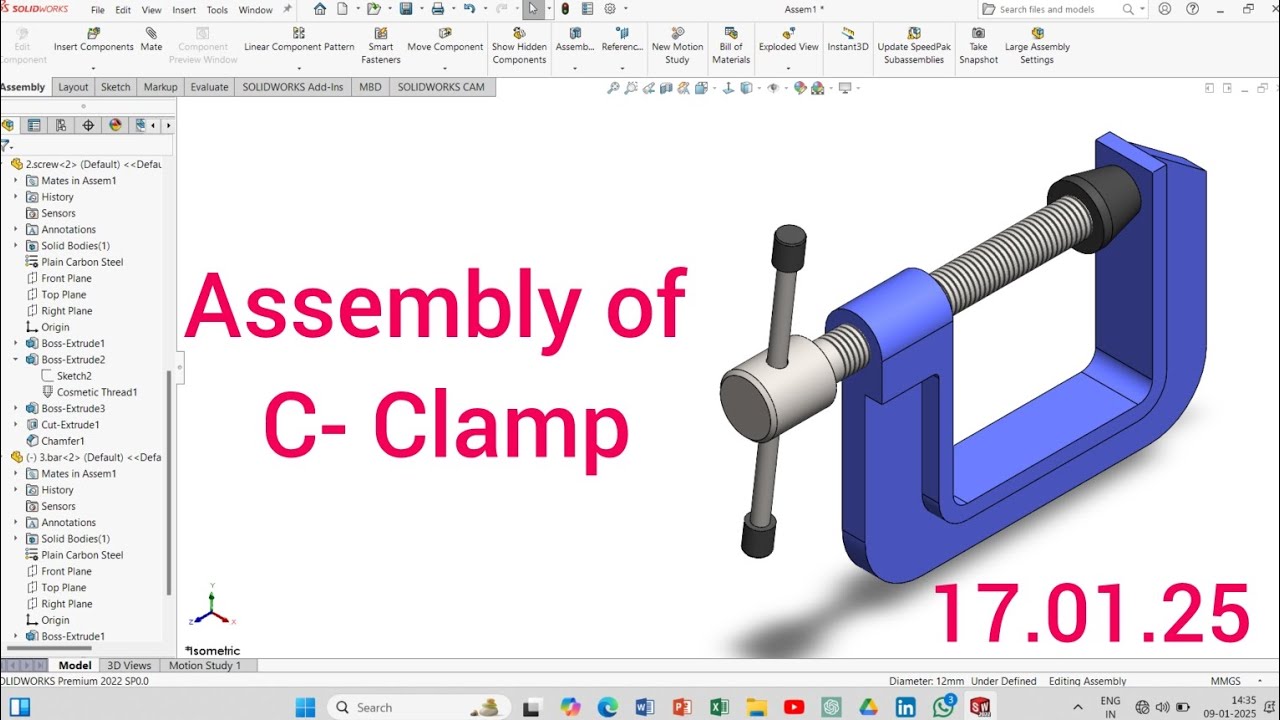The width and height of the screenshot is (1280, 720).
Task: Select the Mate tool
Action: click(x=151, y=40)
